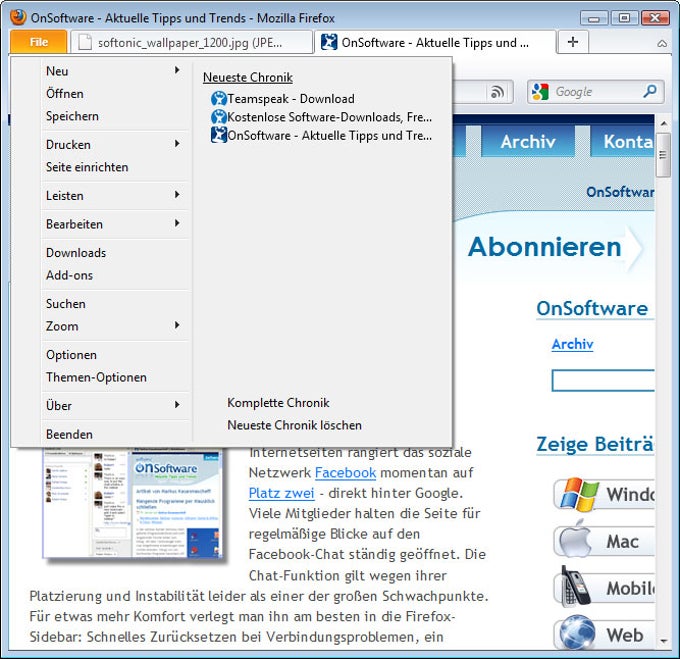This screenshot has width=680, height=659.
Task: Open Themen-Optionen menu entry
Action: point(96,378)
